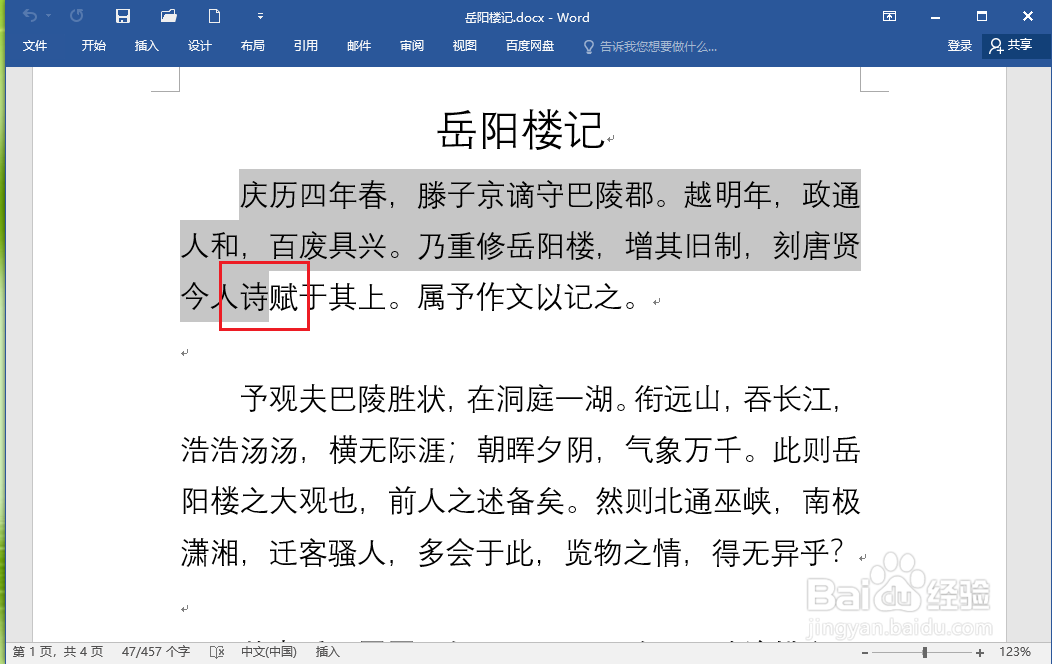Click the text 属予作文以记之 in first paragraph
The image size is (1052, 664).
[520, 296]
